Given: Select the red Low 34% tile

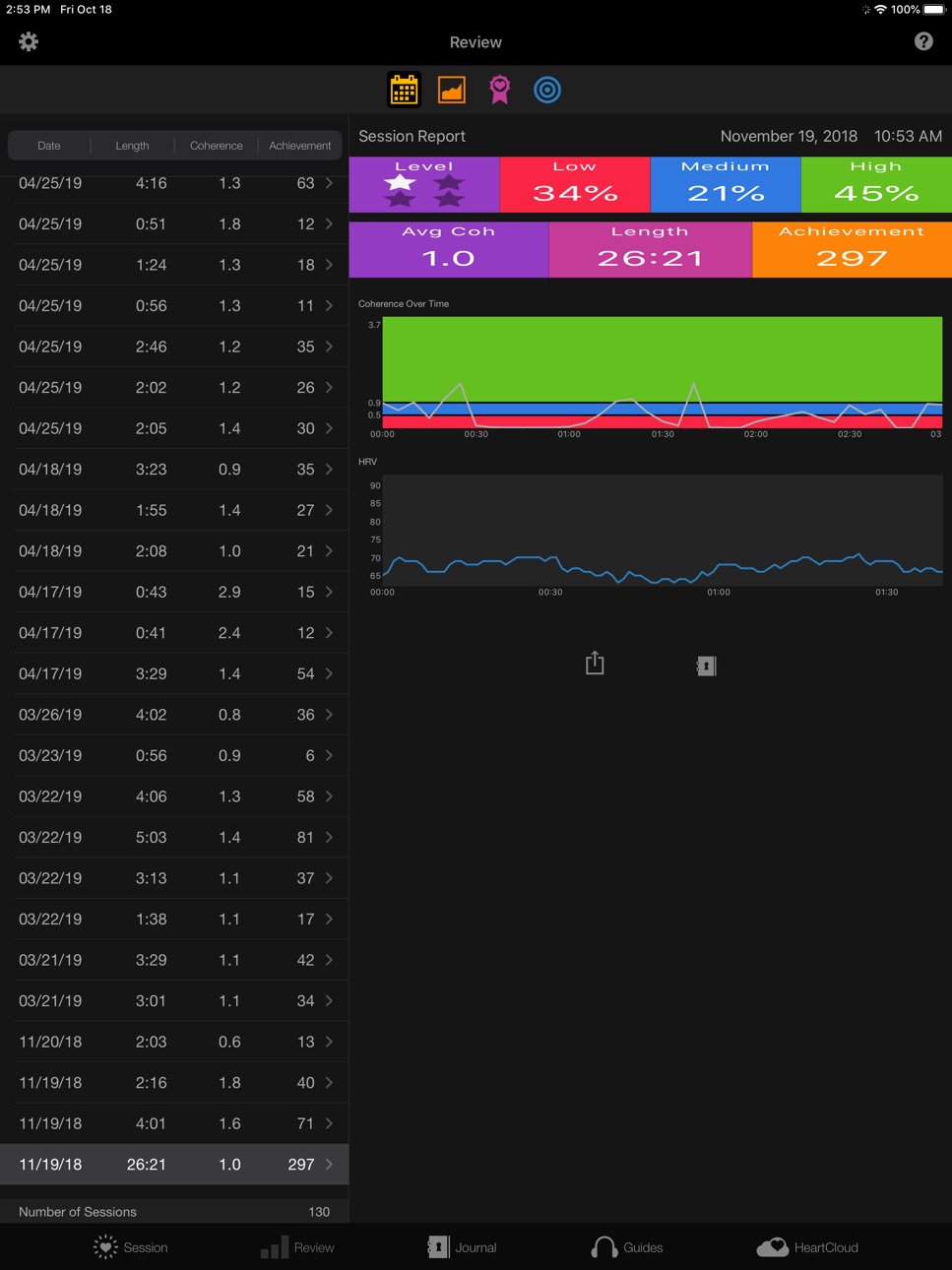Looking at the screenshot, I should 575,185.
